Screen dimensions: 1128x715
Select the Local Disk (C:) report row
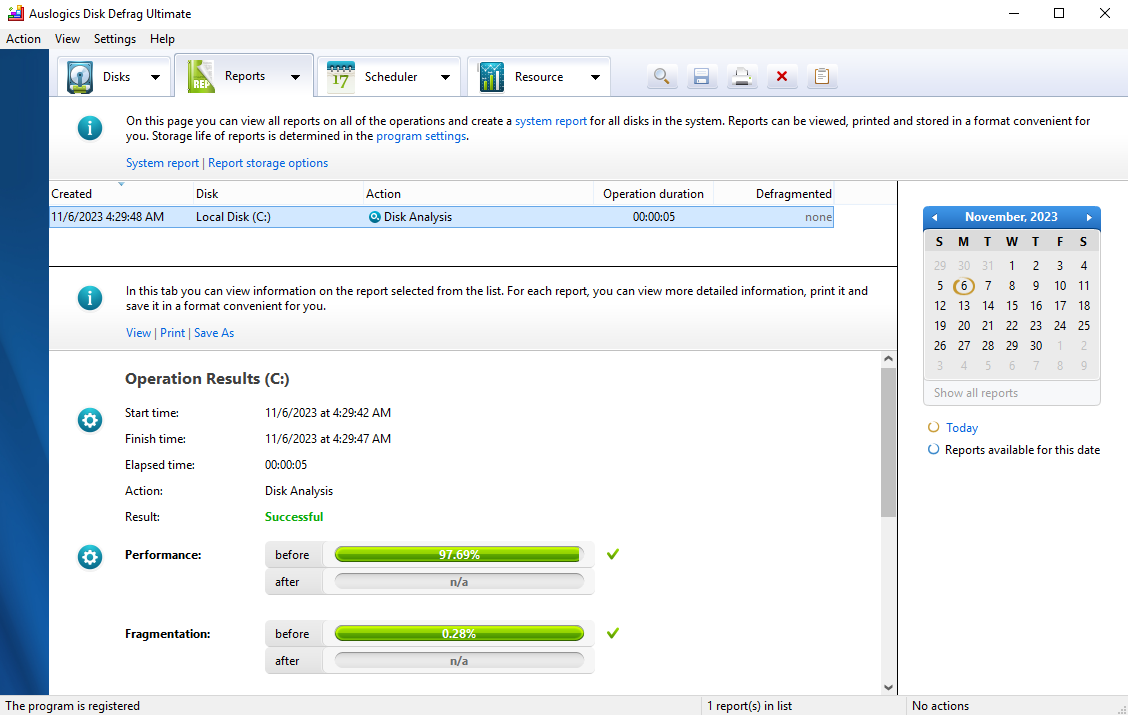tap(441, 217)
